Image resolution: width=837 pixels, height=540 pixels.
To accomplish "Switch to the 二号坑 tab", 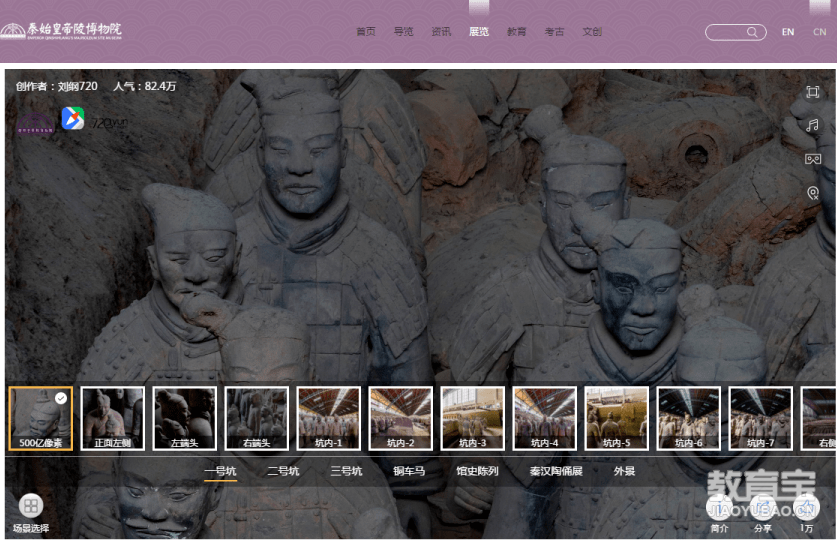I will coord(283,471).
